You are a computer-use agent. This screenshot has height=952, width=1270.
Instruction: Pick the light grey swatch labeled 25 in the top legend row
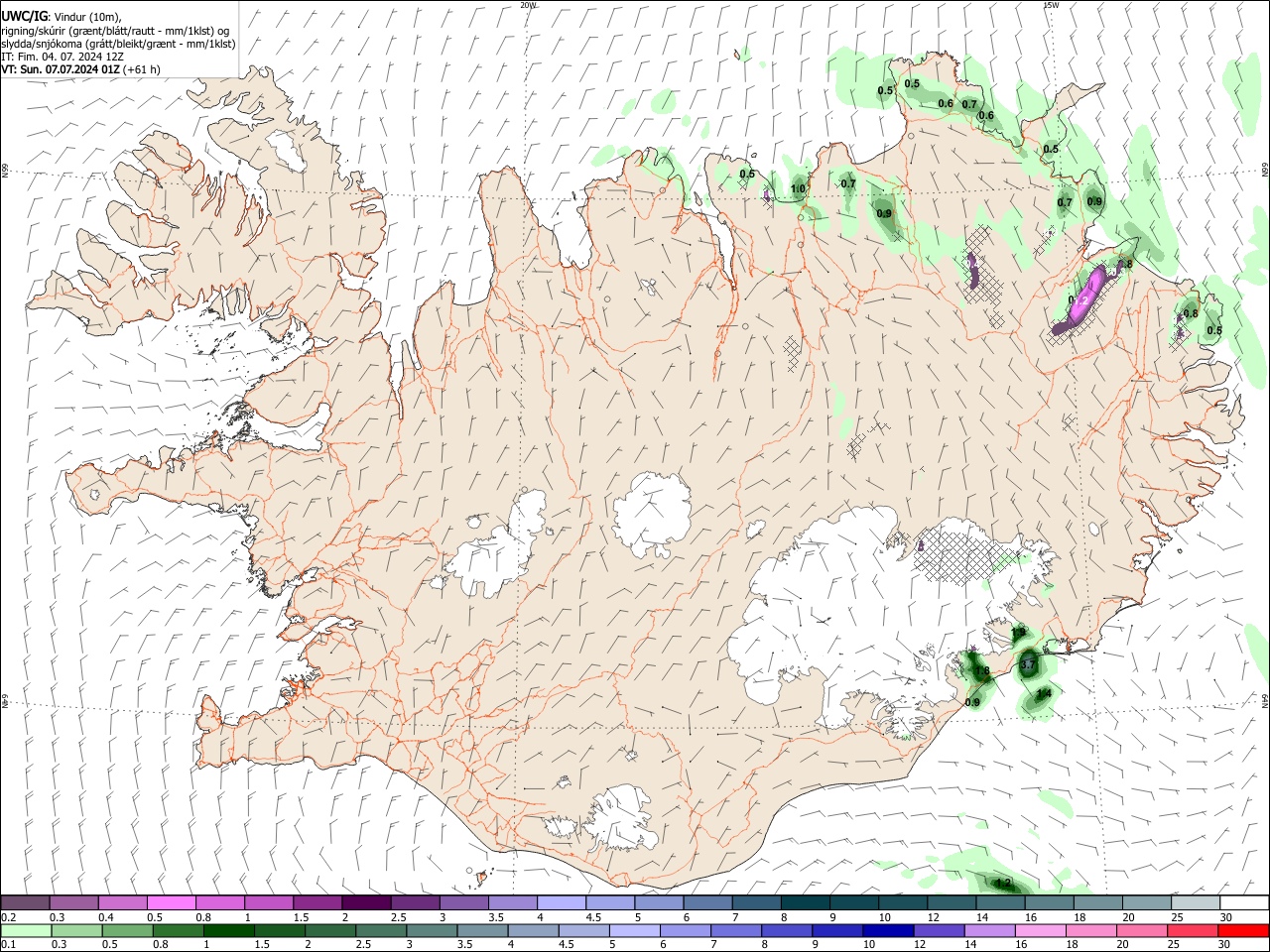click(1196, 902)
